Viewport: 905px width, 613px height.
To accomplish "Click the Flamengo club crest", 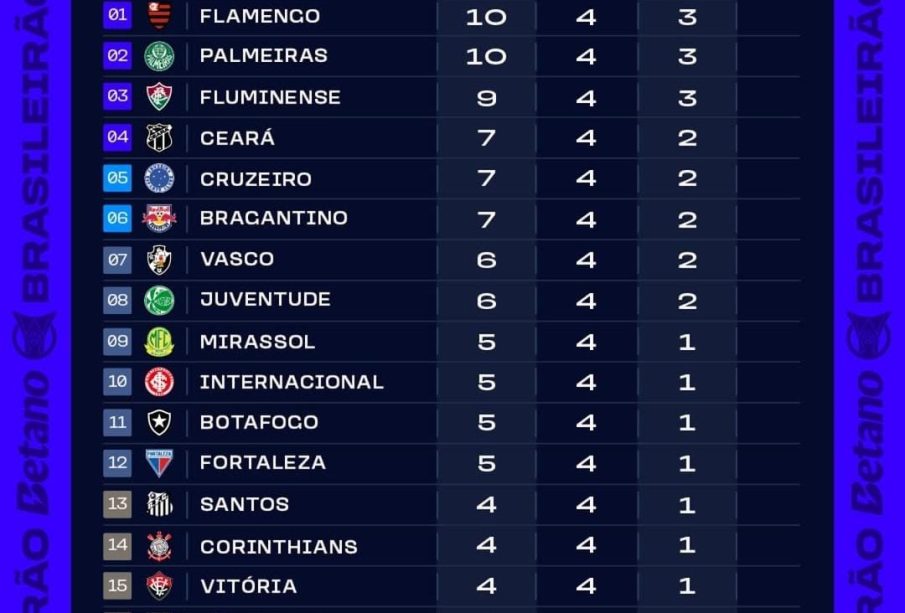I will (x=159, y=15).
